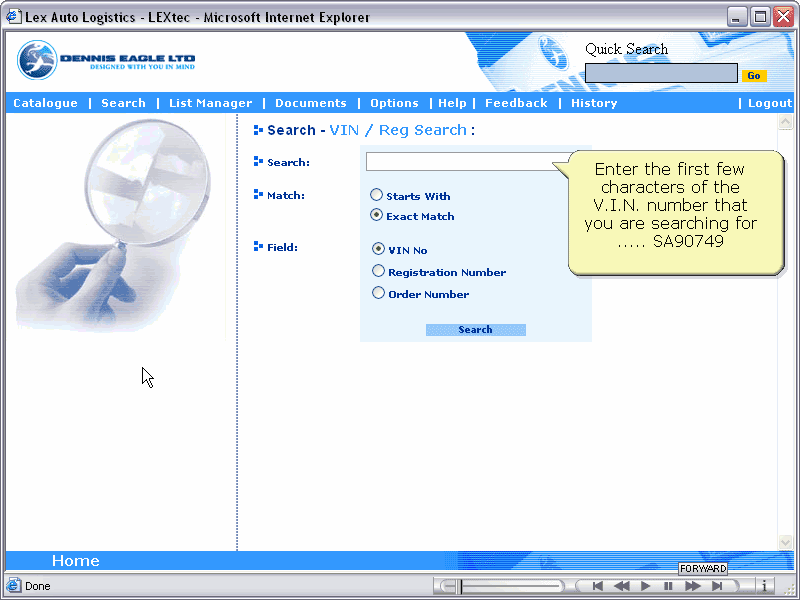The image size is (800, 600).
Task: Click the Logout link
Action: coord(770,103)
